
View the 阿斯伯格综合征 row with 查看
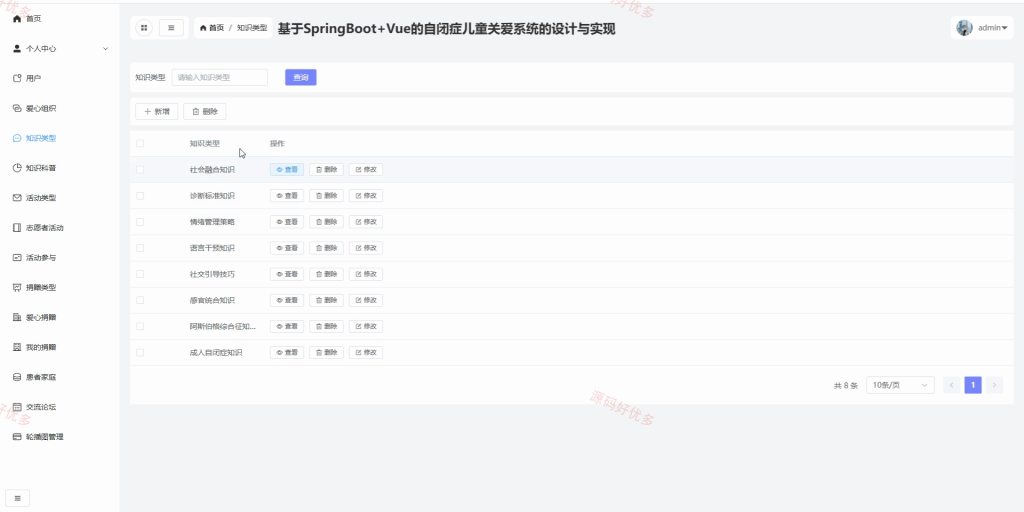[287, 327]
